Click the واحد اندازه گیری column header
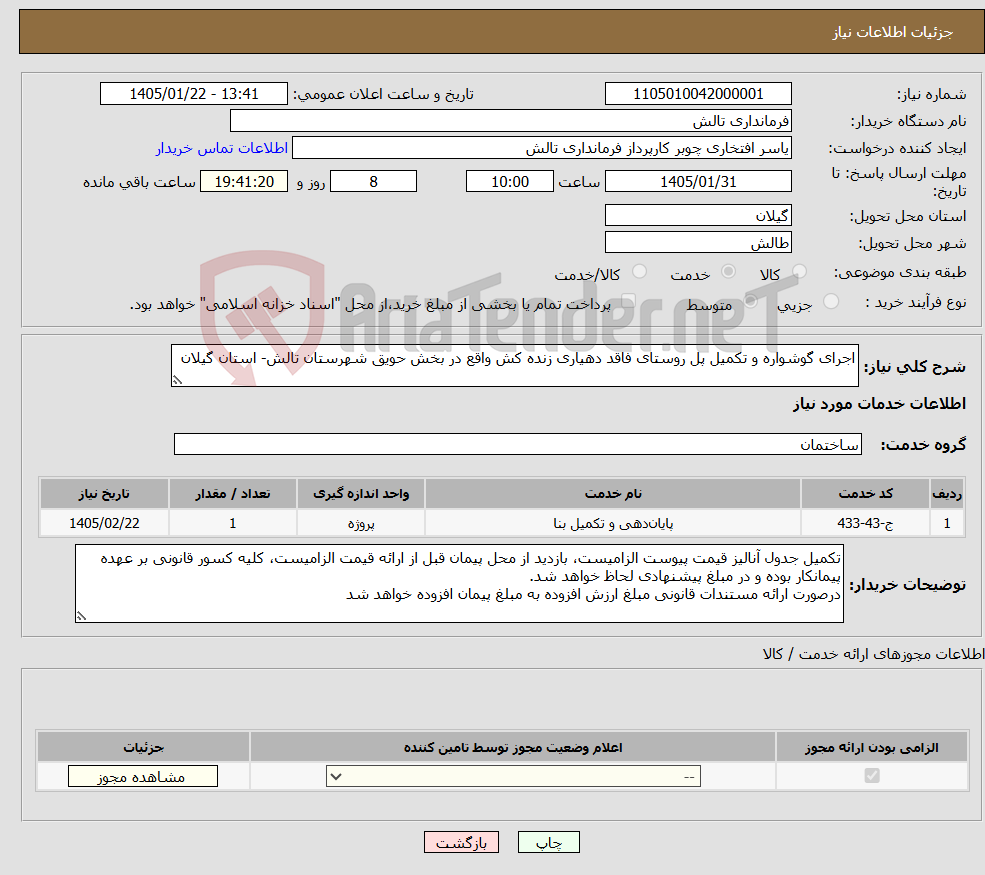985x875 pixels. [361, 494]
